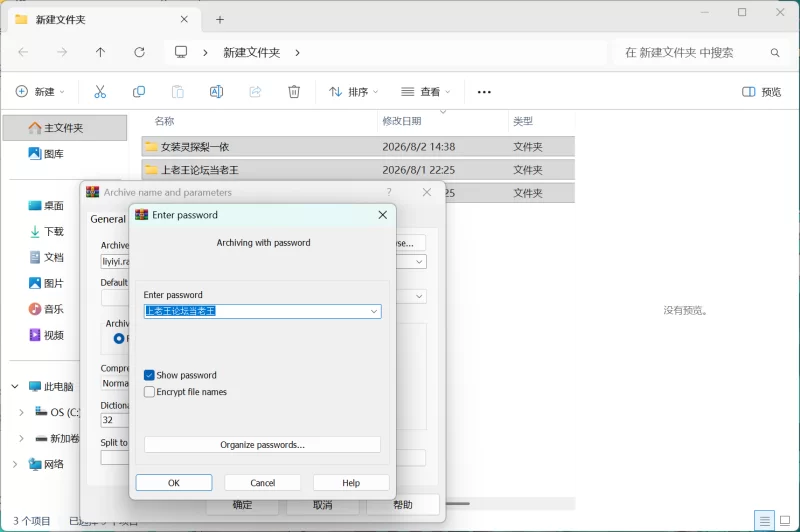The height and width of the screenshot is (532, 800).
Task: Click the Paste icon in Explorer toolbar
Action: pyautogui.click(x=178, y=92)
